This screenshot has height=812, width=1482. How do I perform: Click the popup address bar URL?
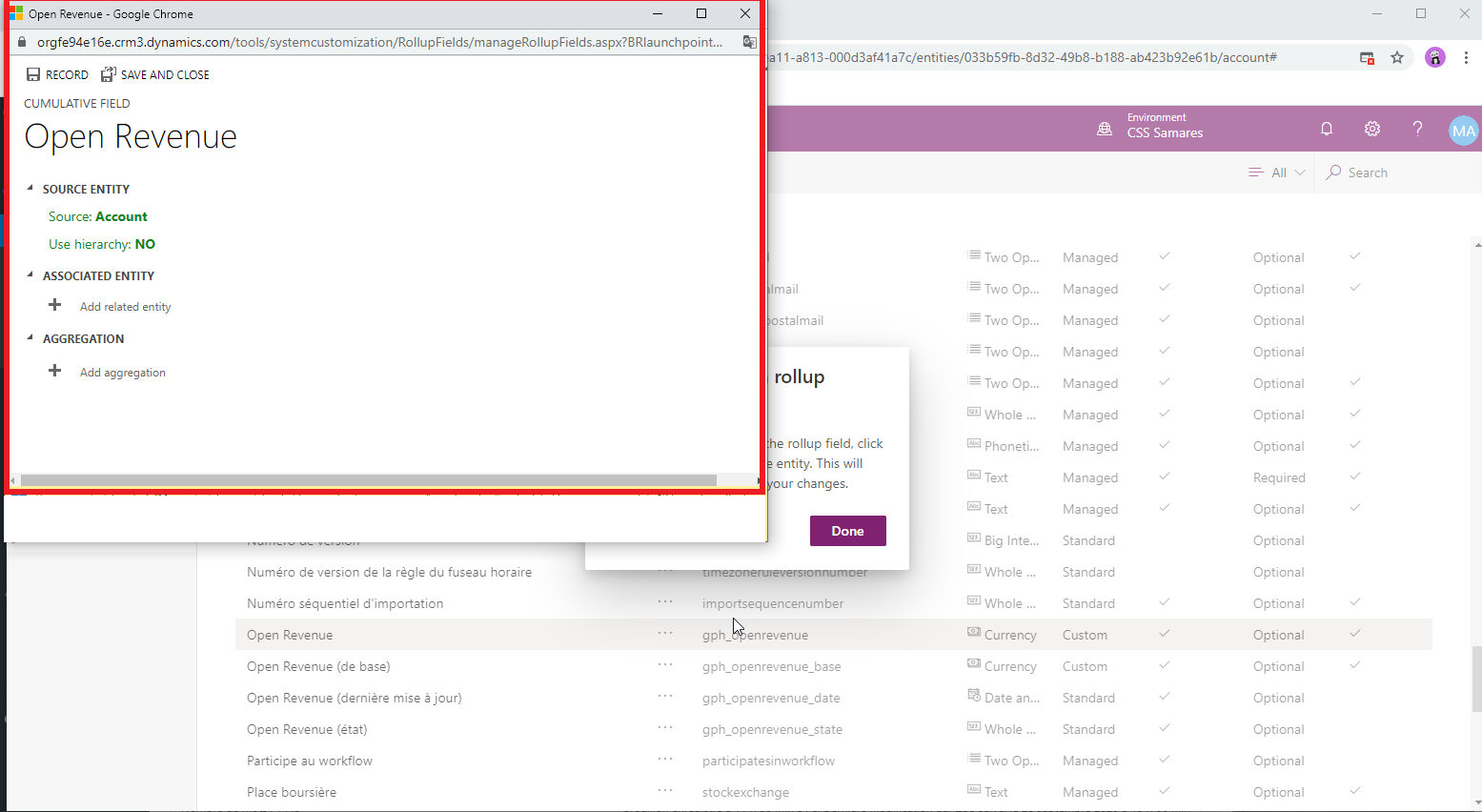(x=379, y=42)
